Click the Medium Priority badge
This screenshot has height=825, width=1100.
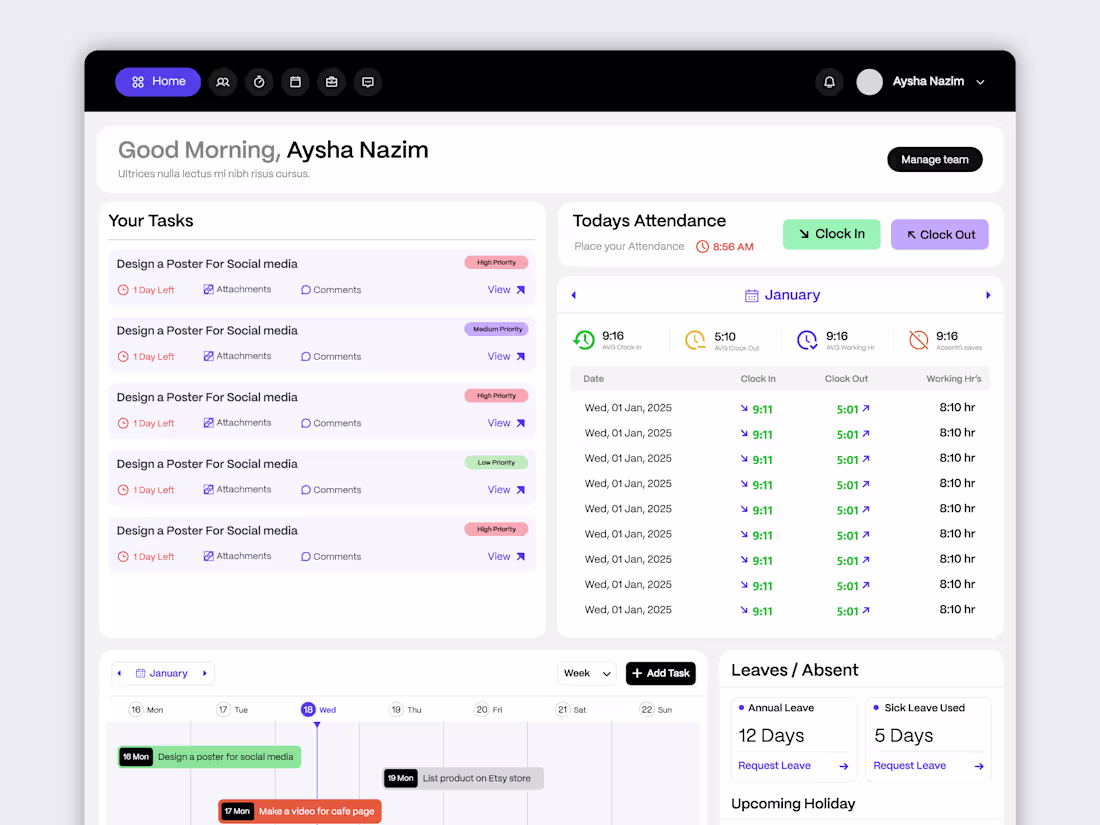click(497, 329)
